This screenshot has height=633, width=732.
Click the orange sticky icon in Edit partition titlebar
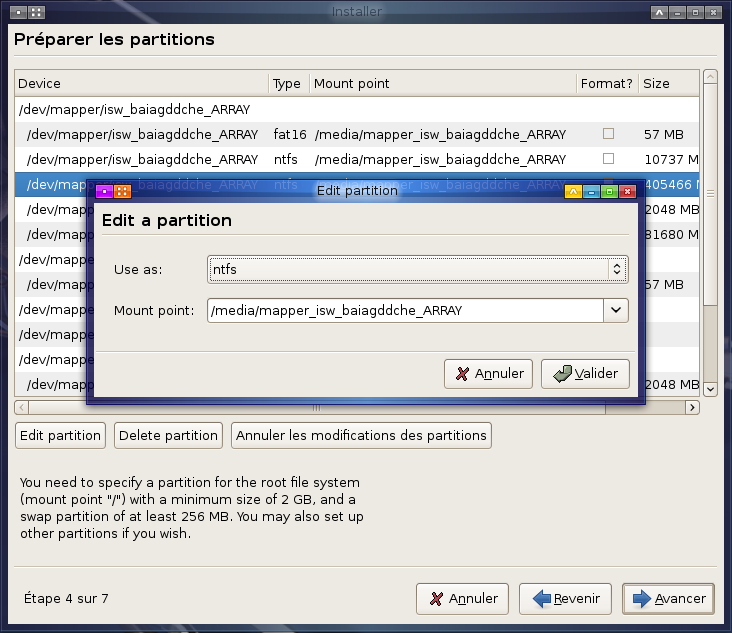(x=122, y=191)
